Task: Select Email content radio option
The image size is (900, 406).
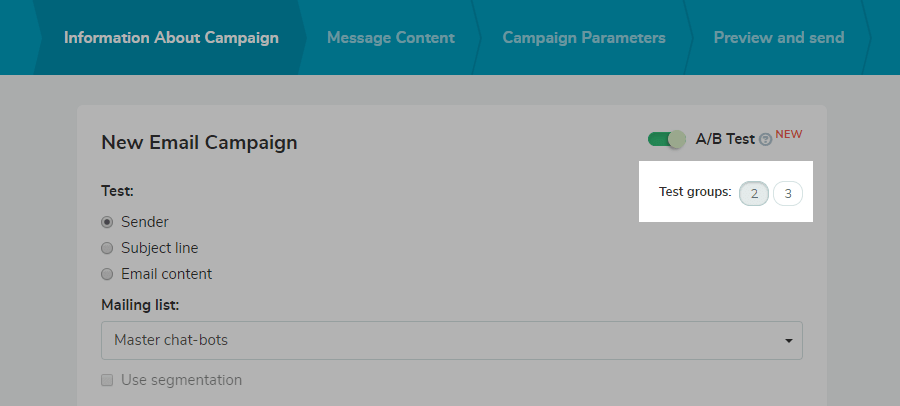Action: [107, 274]
